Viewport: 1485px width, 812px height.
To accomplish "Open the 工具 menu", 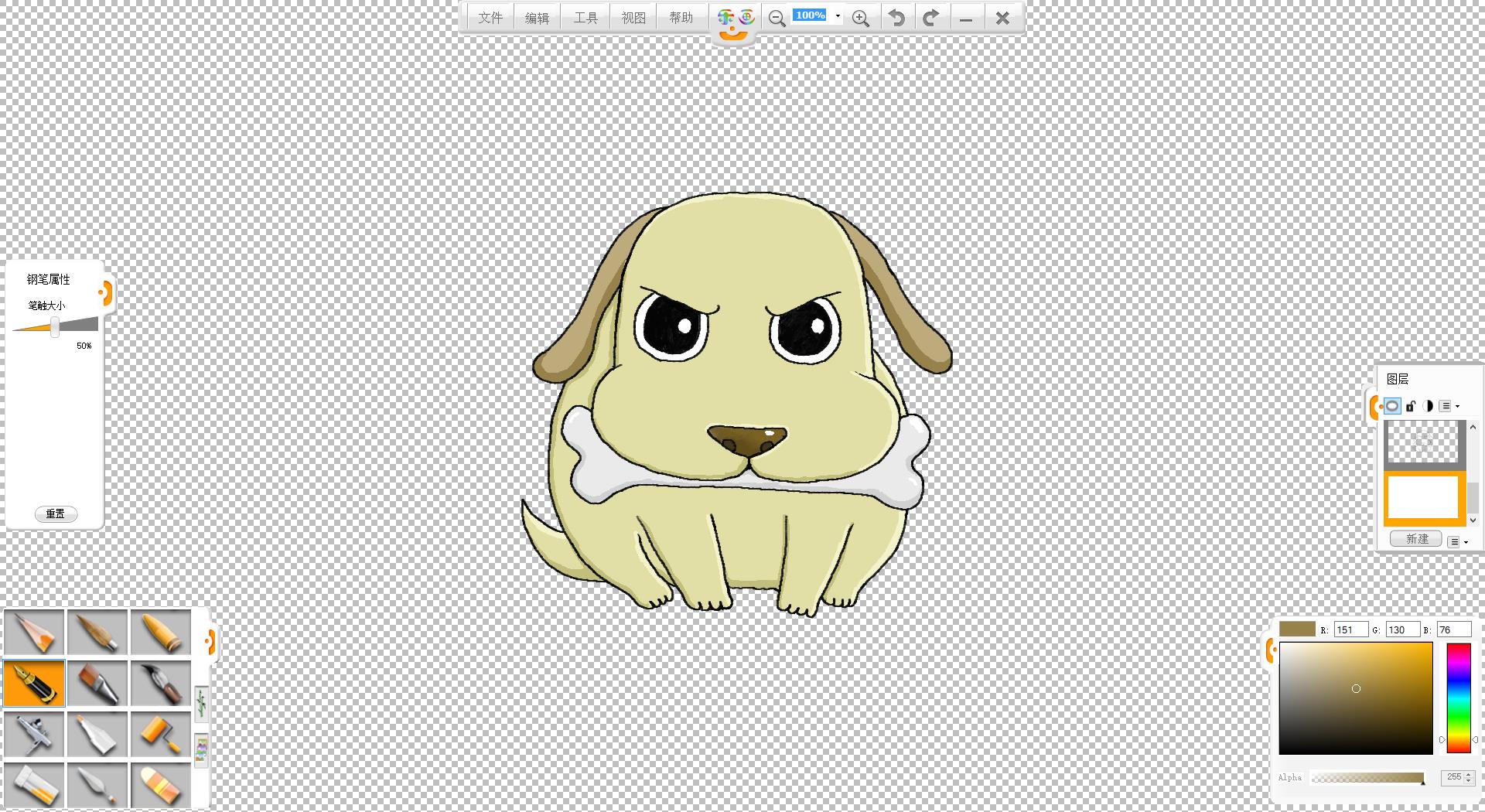I will [x=585, y=18].
